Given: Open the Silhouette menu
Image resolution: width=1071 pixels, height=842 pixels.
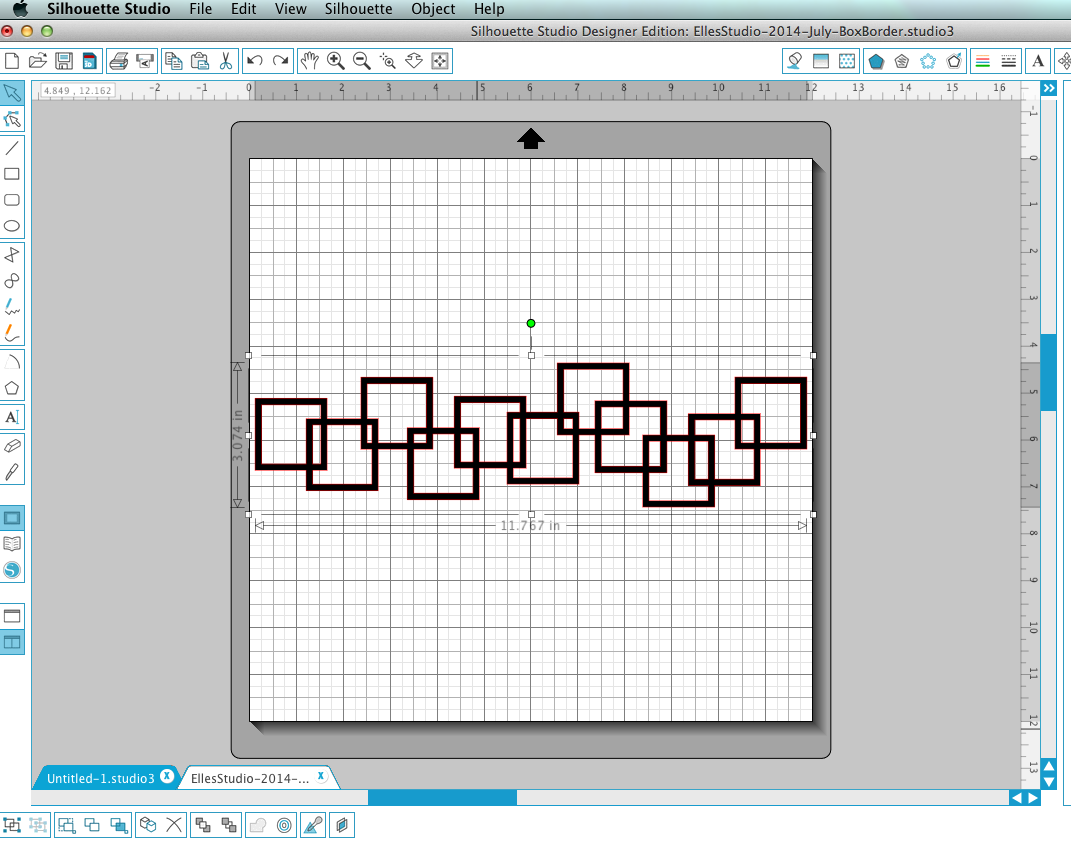Looking at the screenshot, I should (x=359, y=9).
